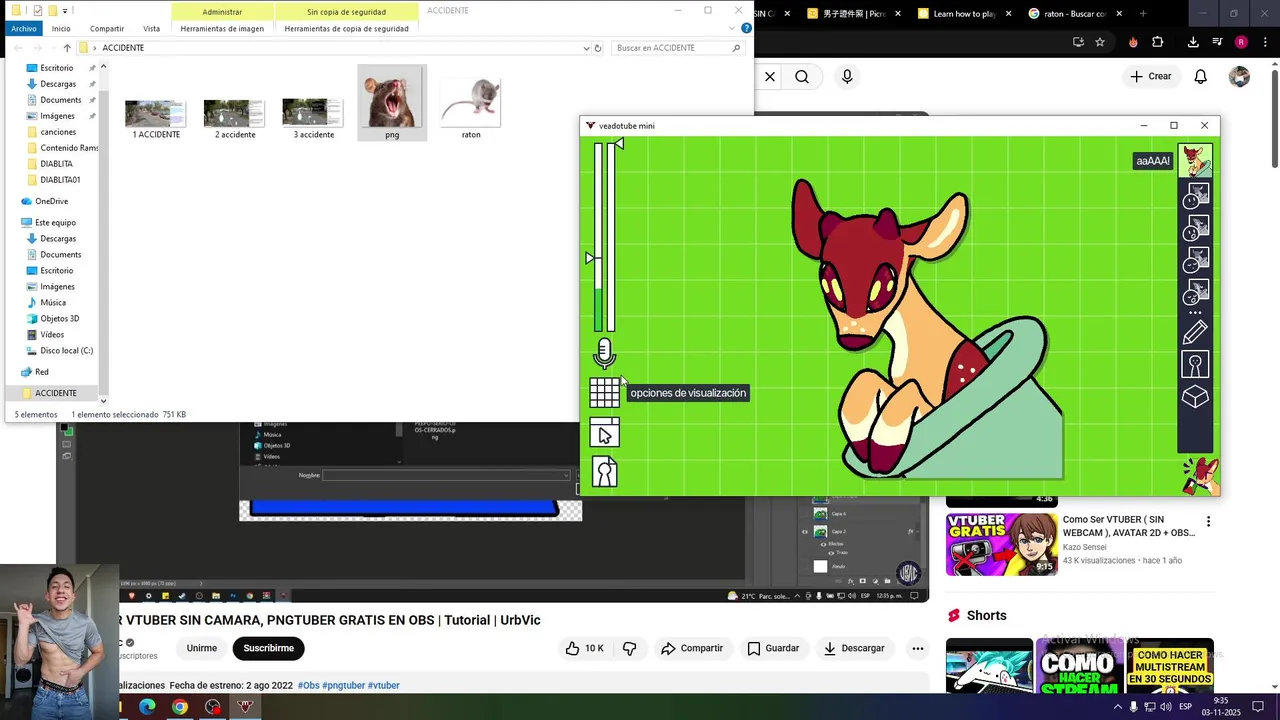Open the browser downloads icon
The height and width of the screenshot is (720, 1280).
[x=1193, y=42]
